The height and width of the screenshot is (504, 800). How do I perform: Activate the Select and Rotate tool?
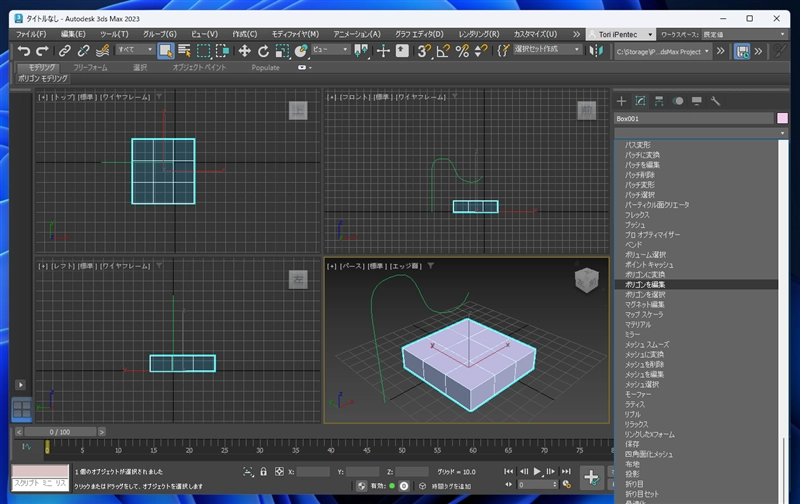tap(263, 51)
